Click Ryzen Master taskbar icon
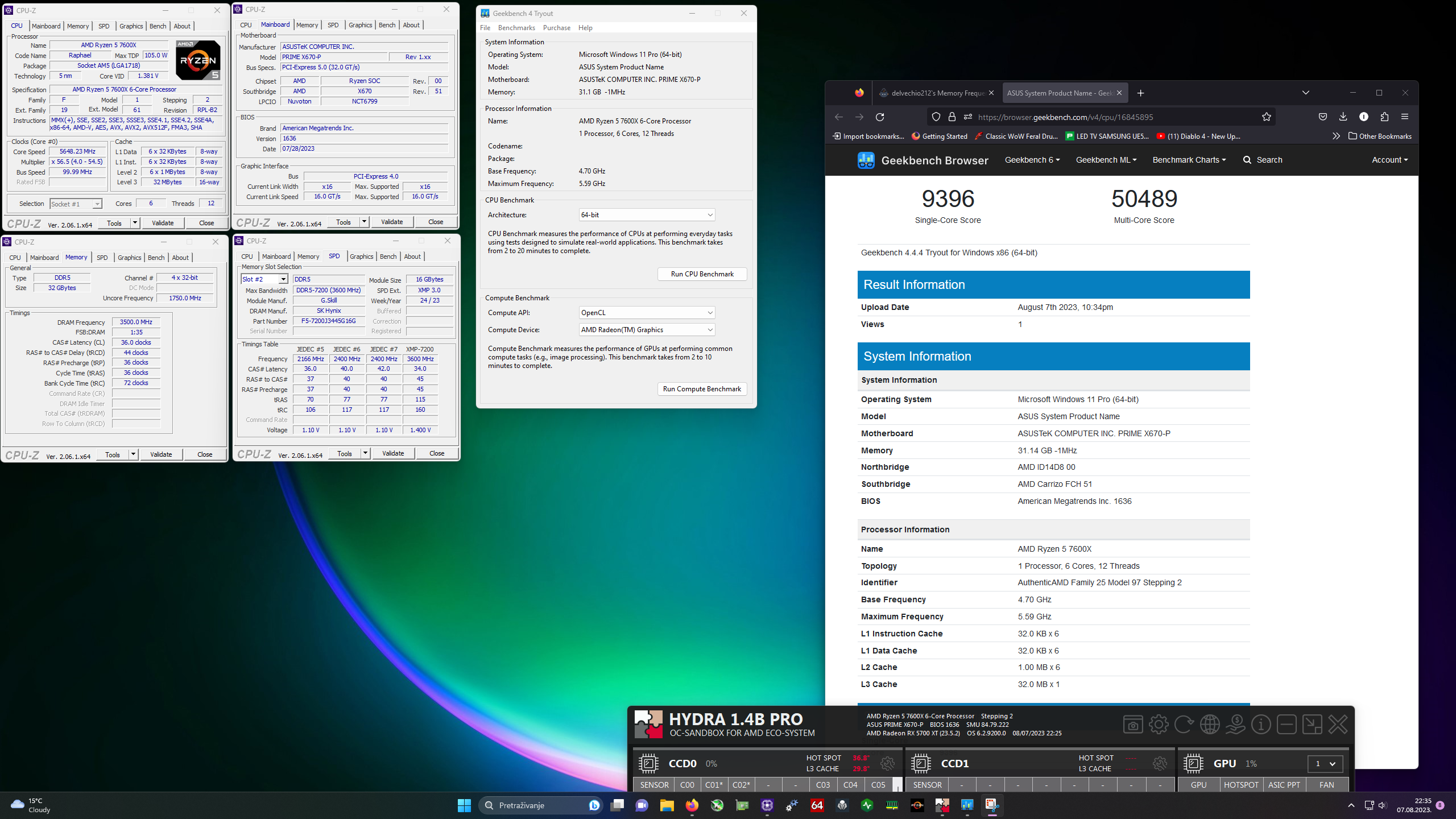1456x819 pixels. tap(917, 805)
